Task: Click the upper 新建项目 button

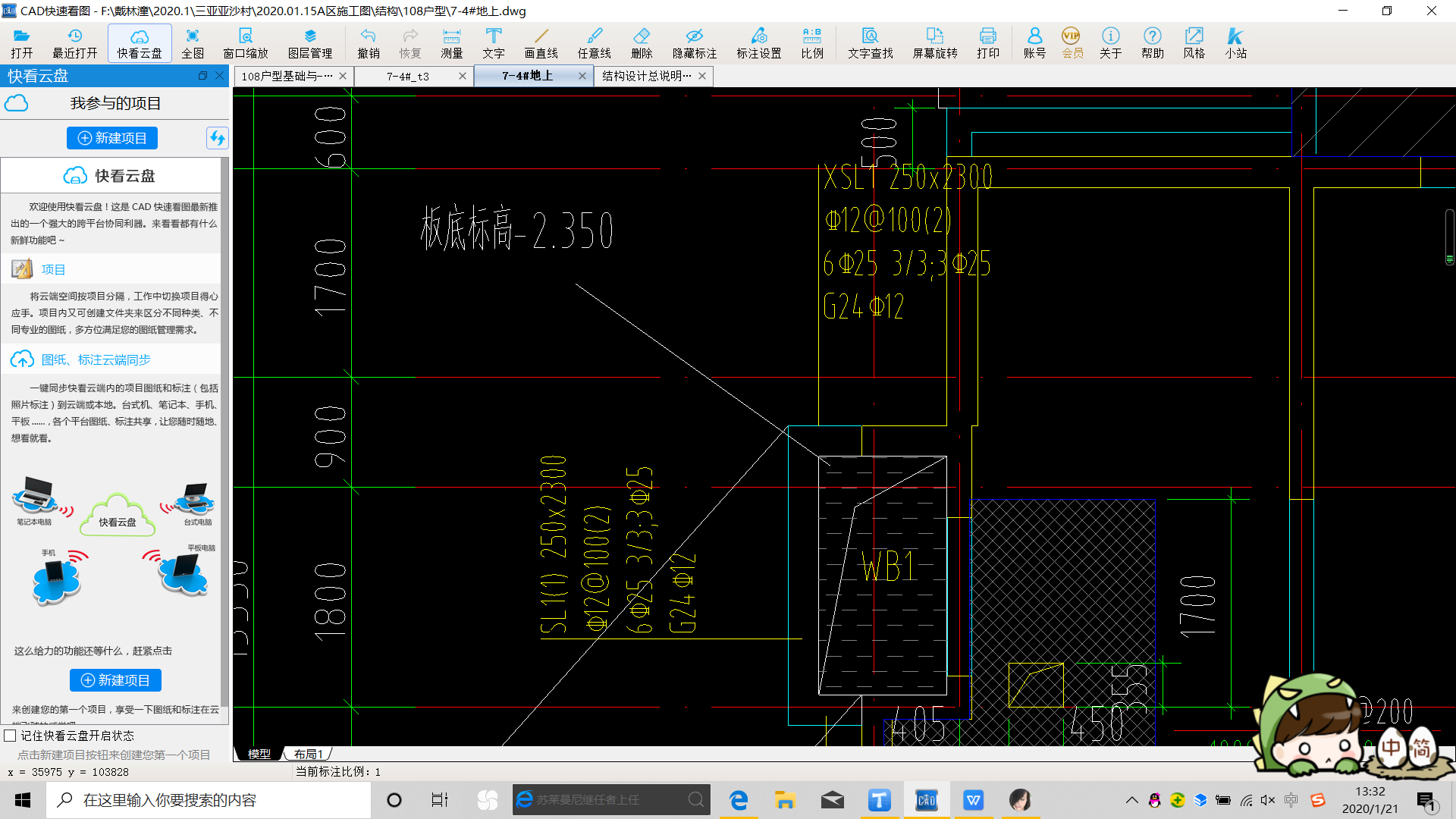Action: [x=112, y=138]
